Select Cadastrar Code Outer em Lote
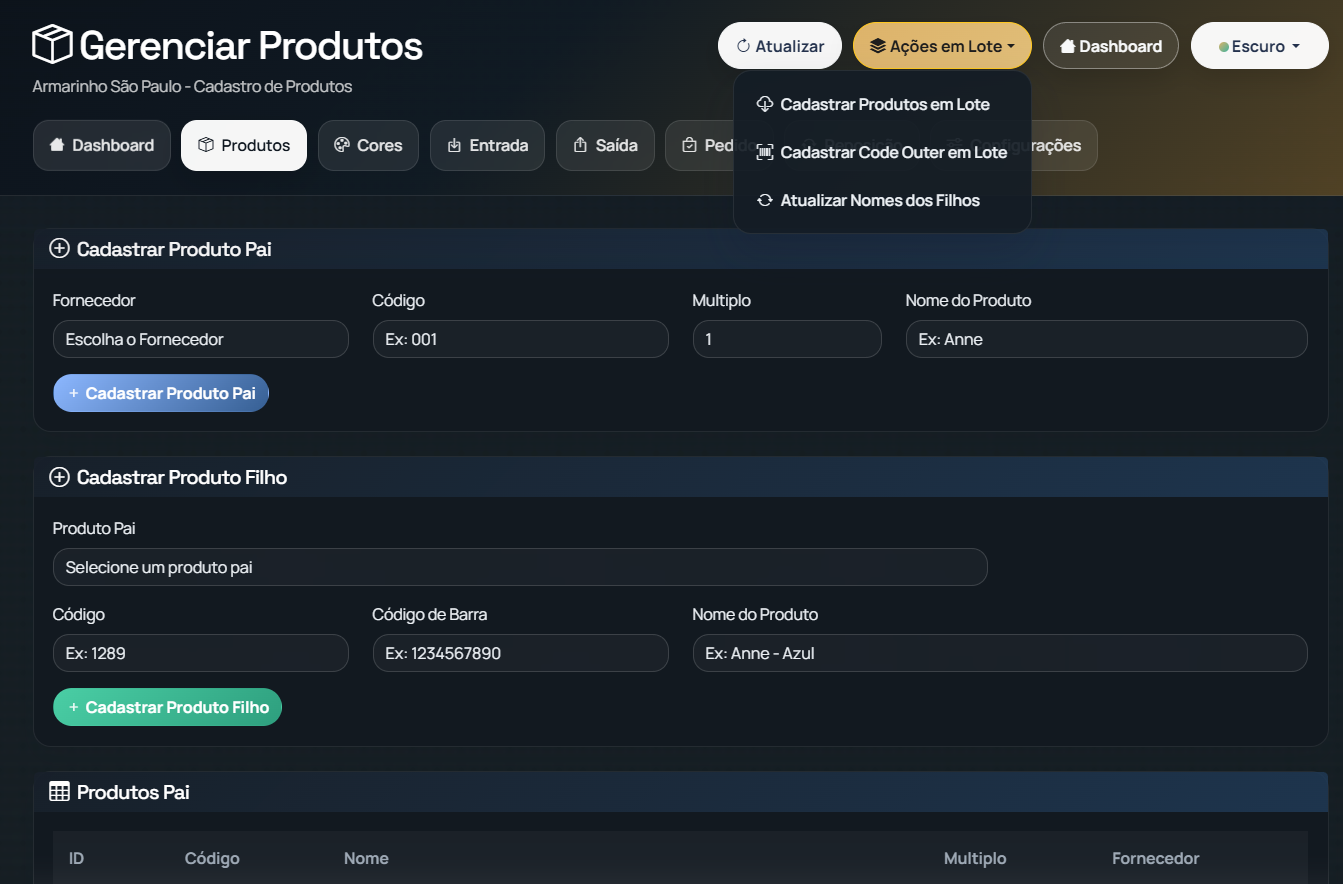 [x=882, y=152]
